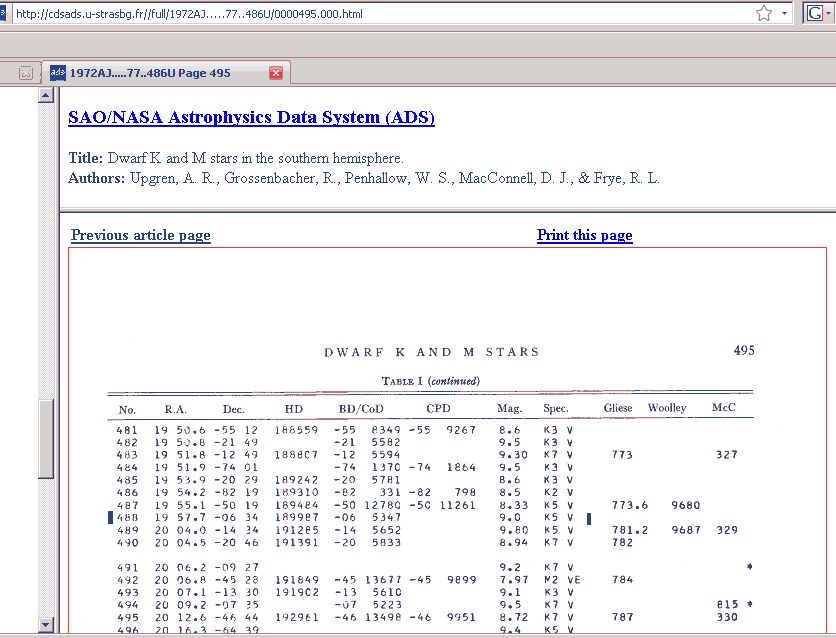Click the Gliese column header in the table

[618, 408]
